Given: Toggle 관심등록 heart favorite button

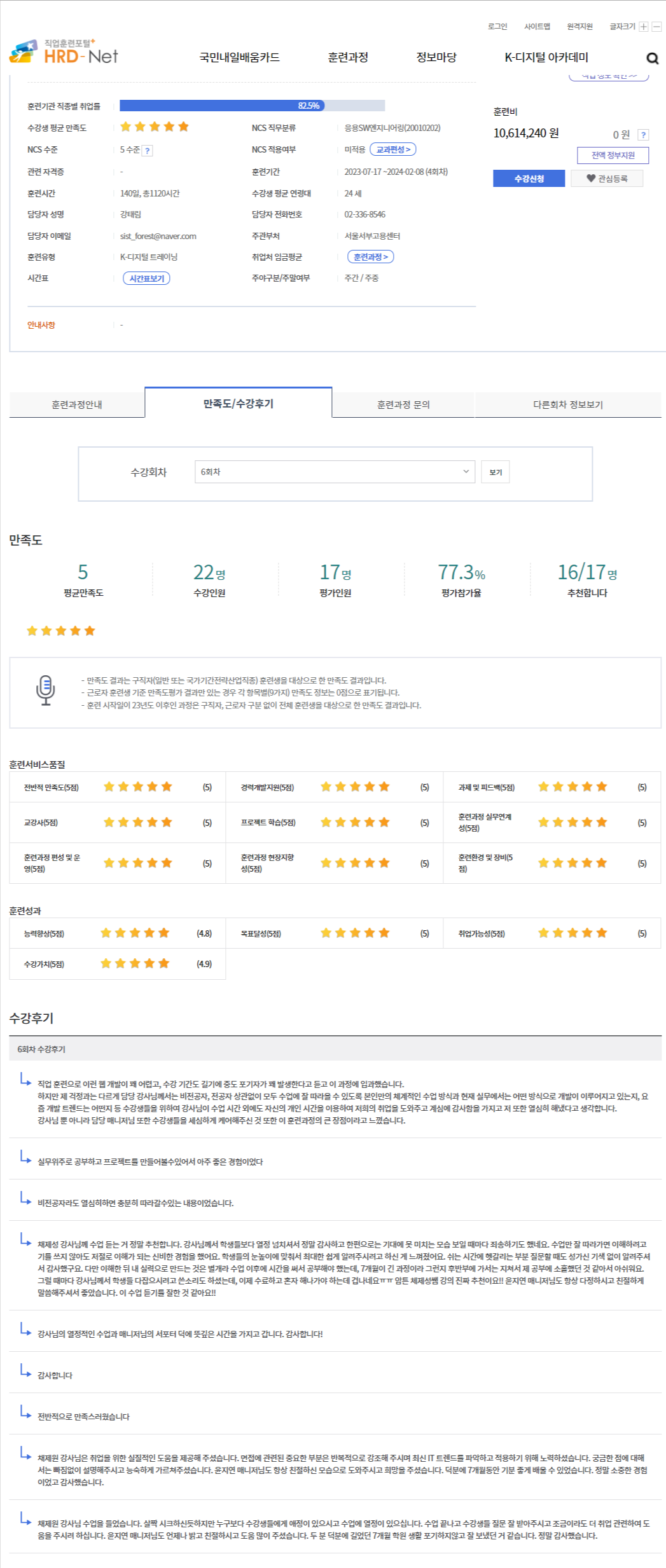Looking at the screenshot, I should point(607,179).
